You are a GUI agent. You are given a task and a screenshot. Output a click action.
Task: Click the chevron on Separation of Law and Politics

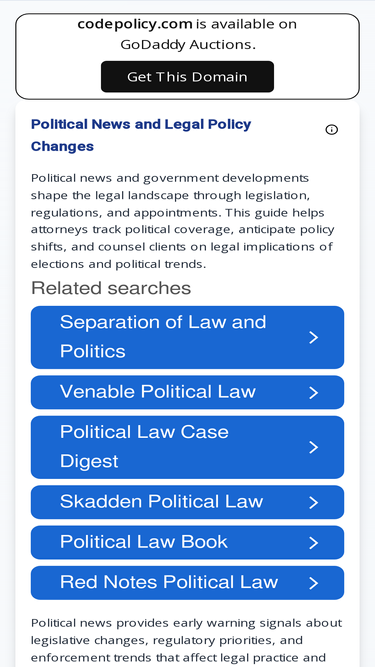[313, 338]
